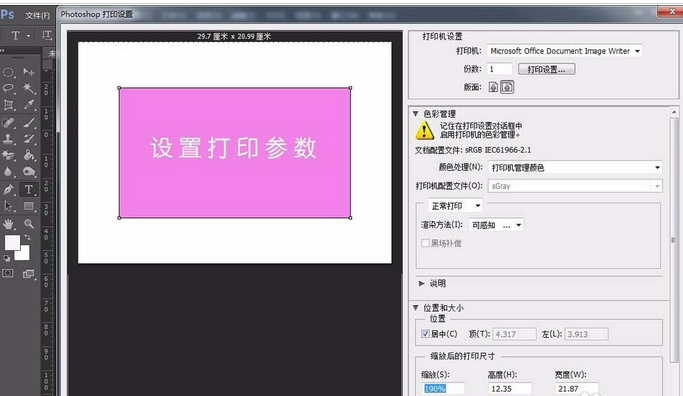Toggle the 黑场补偿 checkbox
The image size is (683, 396).
tap(426, 243)
